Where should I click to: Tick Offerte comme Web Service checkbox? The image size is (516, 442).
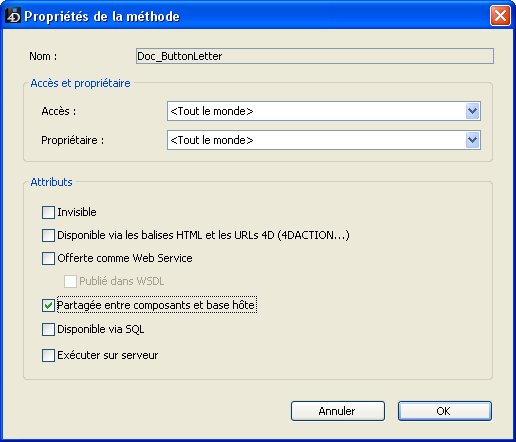[x=48, y=258]
